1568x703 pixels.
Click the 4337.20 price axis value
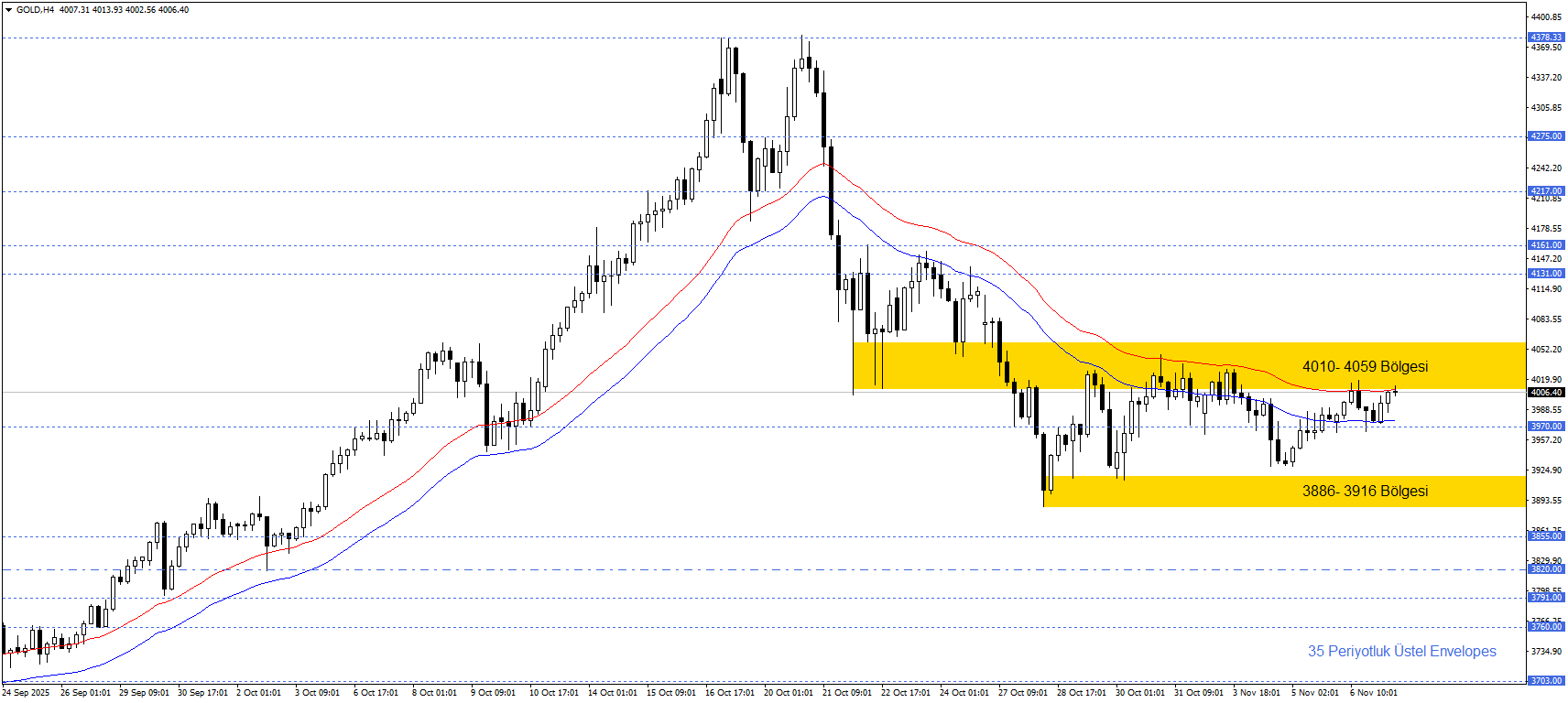click(1546, 78)
